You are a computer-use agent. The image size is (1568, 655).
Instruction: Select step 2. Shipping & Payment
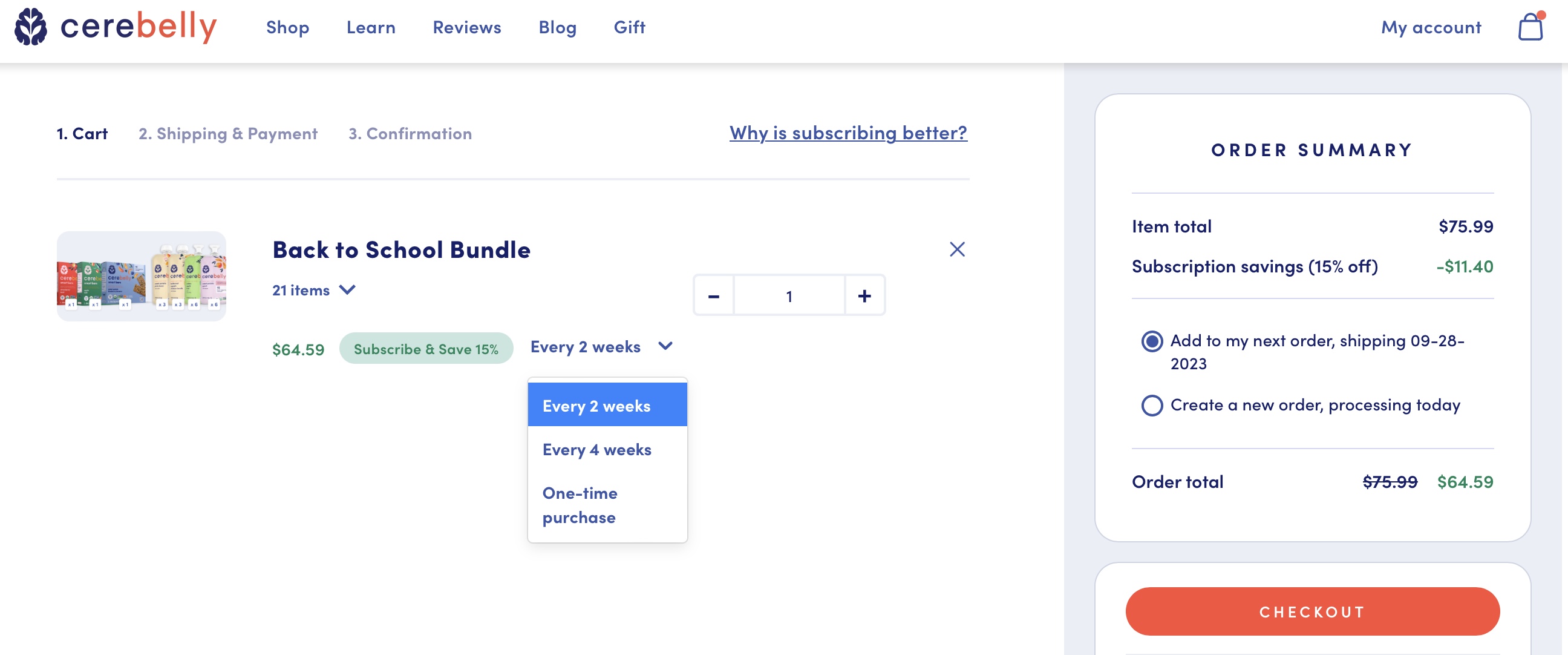click(x=227, y=133)
